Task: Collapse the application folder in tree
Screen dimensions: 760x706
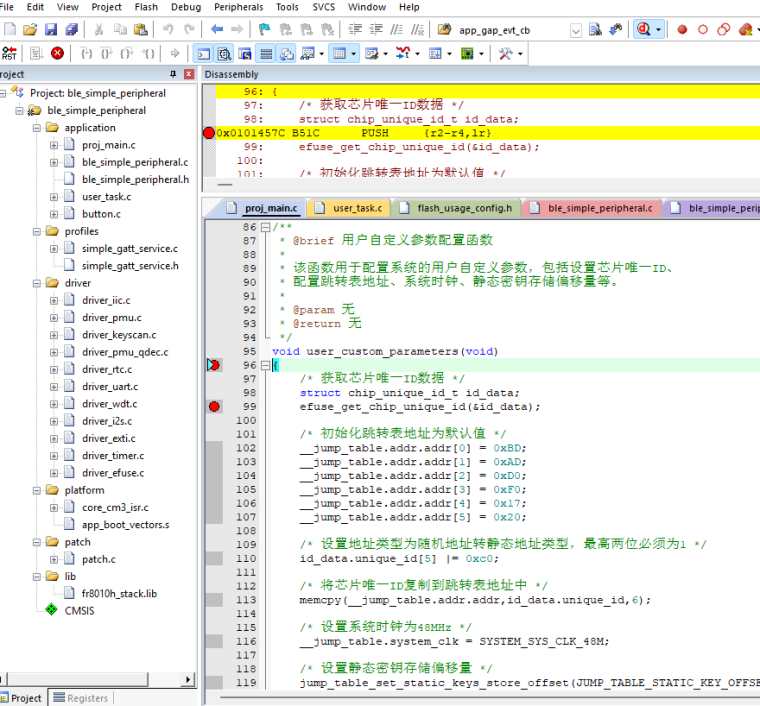Action: pos(37,128)
